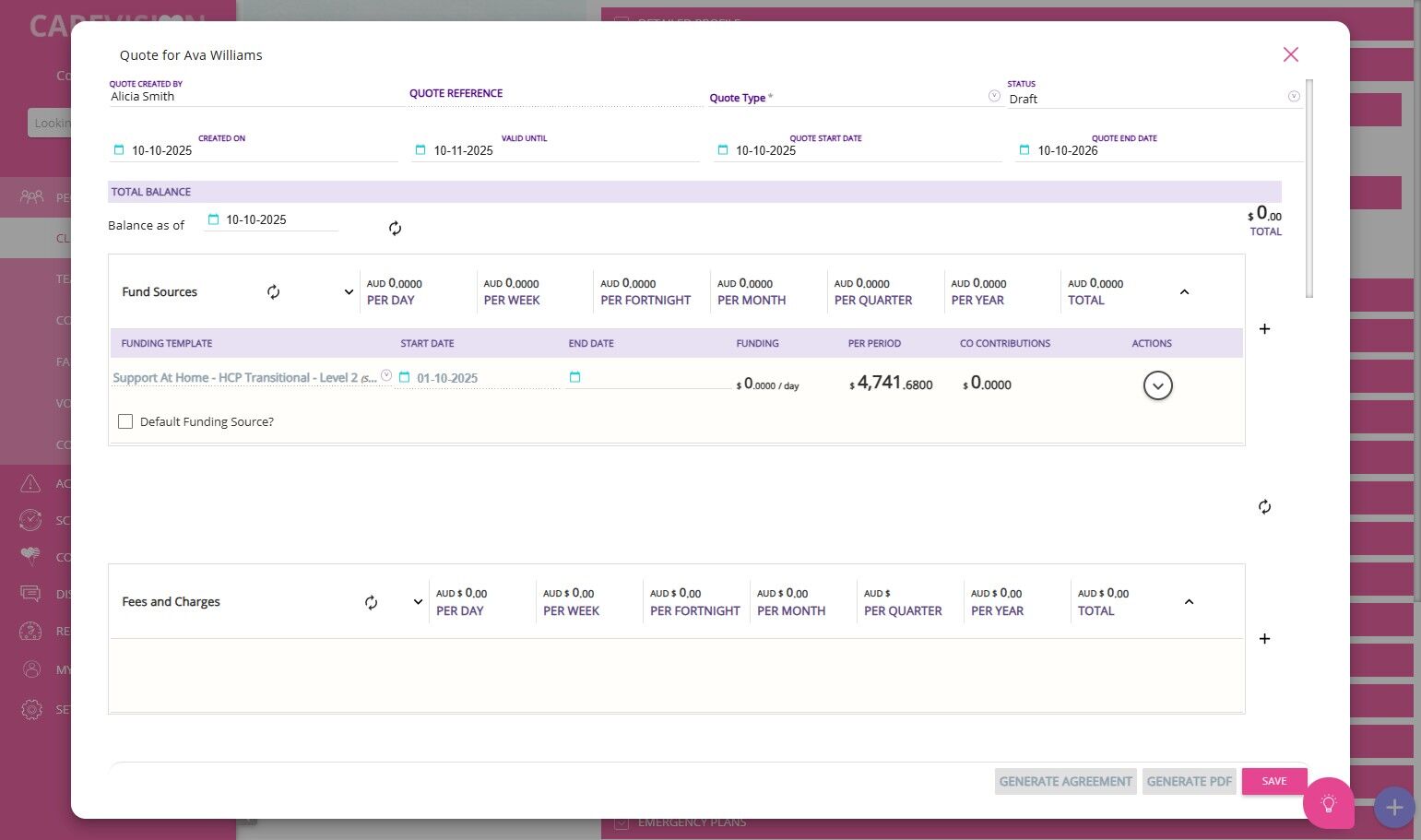Open the Quote End Date calendar icon
This screenshot has height=840, width=1421.
[x=1024, y=149]
